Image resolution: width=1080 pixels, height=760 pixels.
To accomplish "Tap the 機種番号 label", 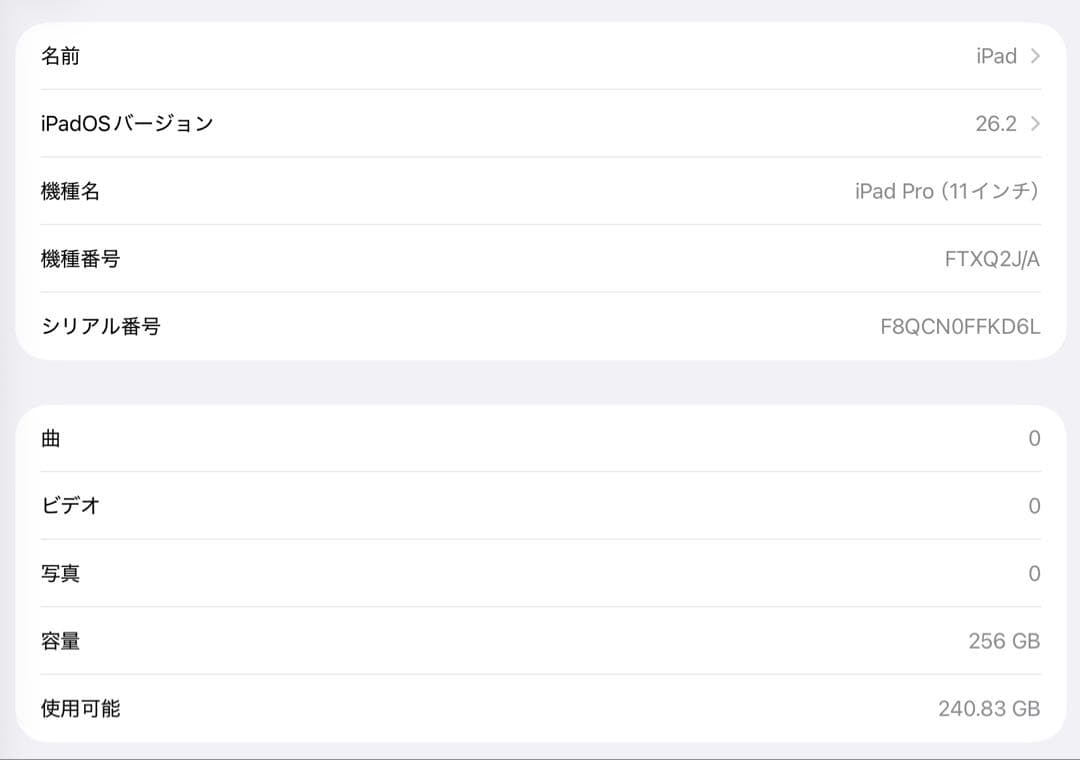I will pos(80,259).
